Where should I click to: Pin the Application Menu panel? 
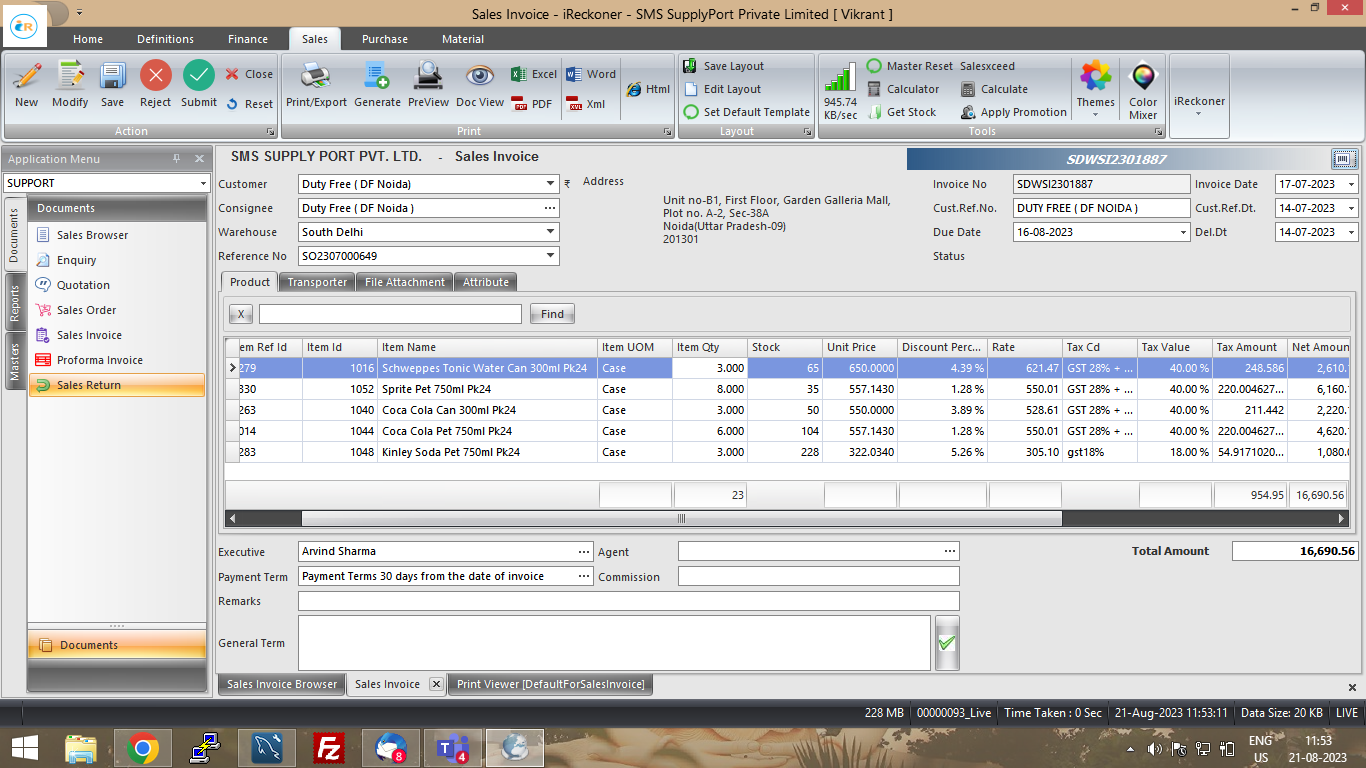(177, 159)
